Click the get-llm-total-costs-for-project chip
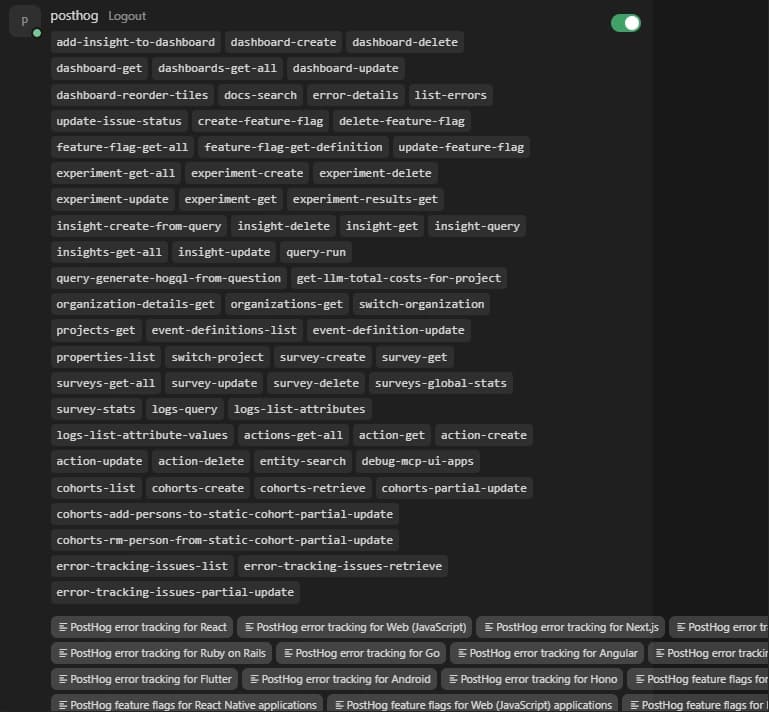 (x=399, y=278)
